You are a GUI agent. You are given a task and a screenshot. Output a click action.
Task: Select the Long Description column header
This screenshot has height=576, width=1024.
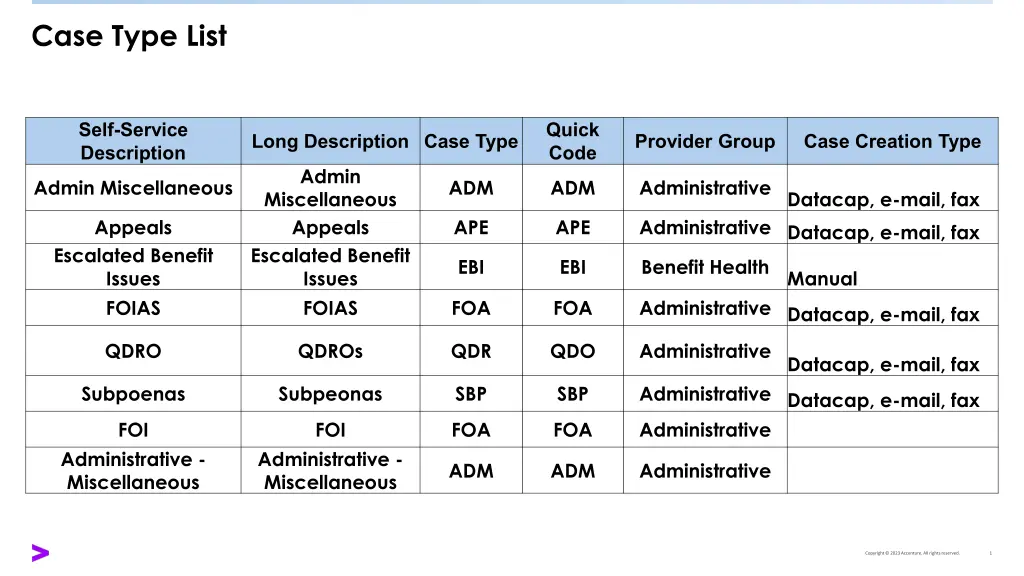(330, 142)
